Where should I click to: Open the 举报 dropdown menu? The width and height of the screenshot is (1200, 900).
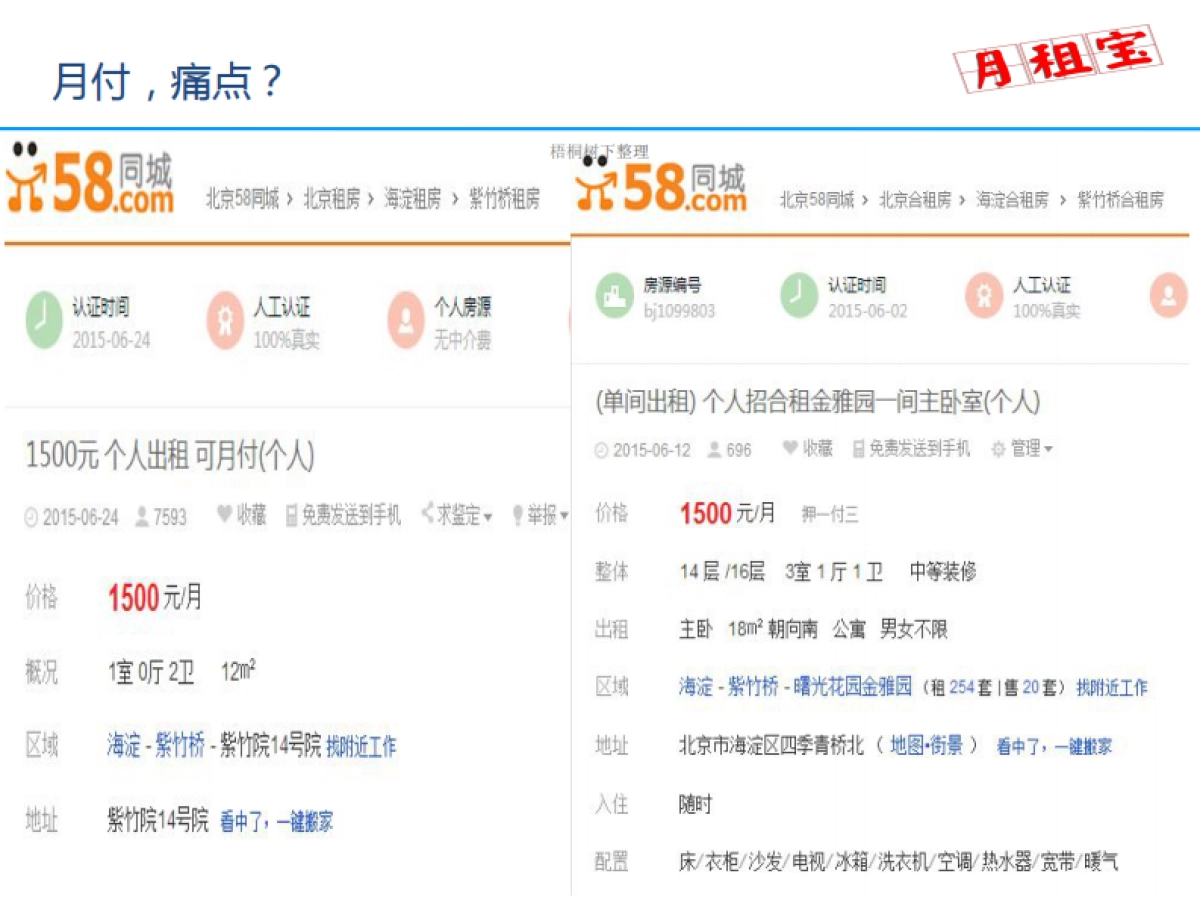coord(540,515)
